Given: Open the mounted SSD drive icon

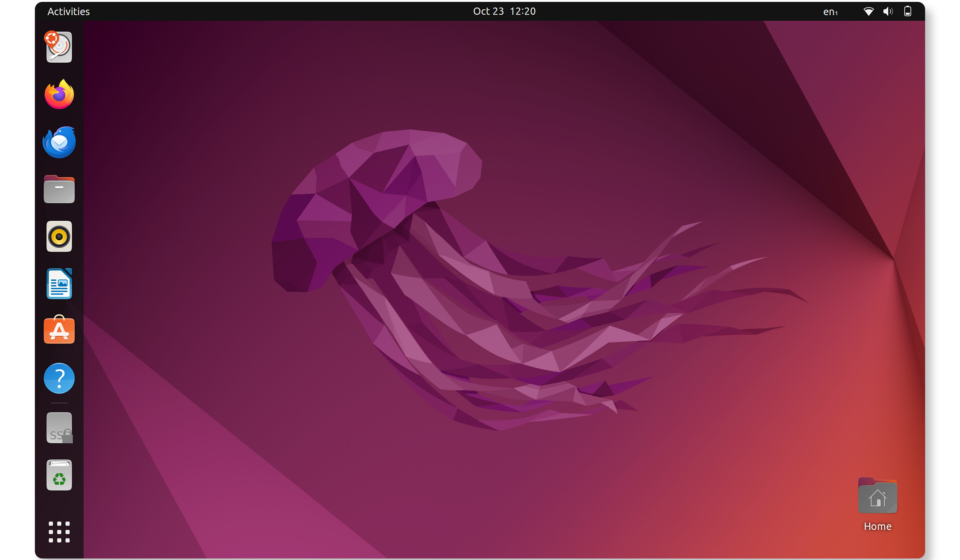Looking at the screenshot, I should click(59, 428).
